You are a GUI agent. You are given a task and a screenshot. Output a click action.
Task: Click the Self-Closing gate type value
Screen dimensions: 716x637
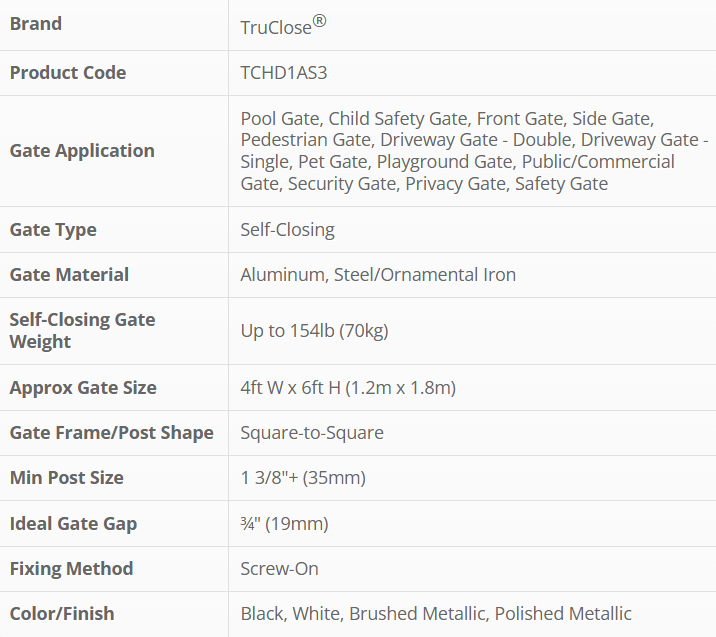(x=287, y=230)
